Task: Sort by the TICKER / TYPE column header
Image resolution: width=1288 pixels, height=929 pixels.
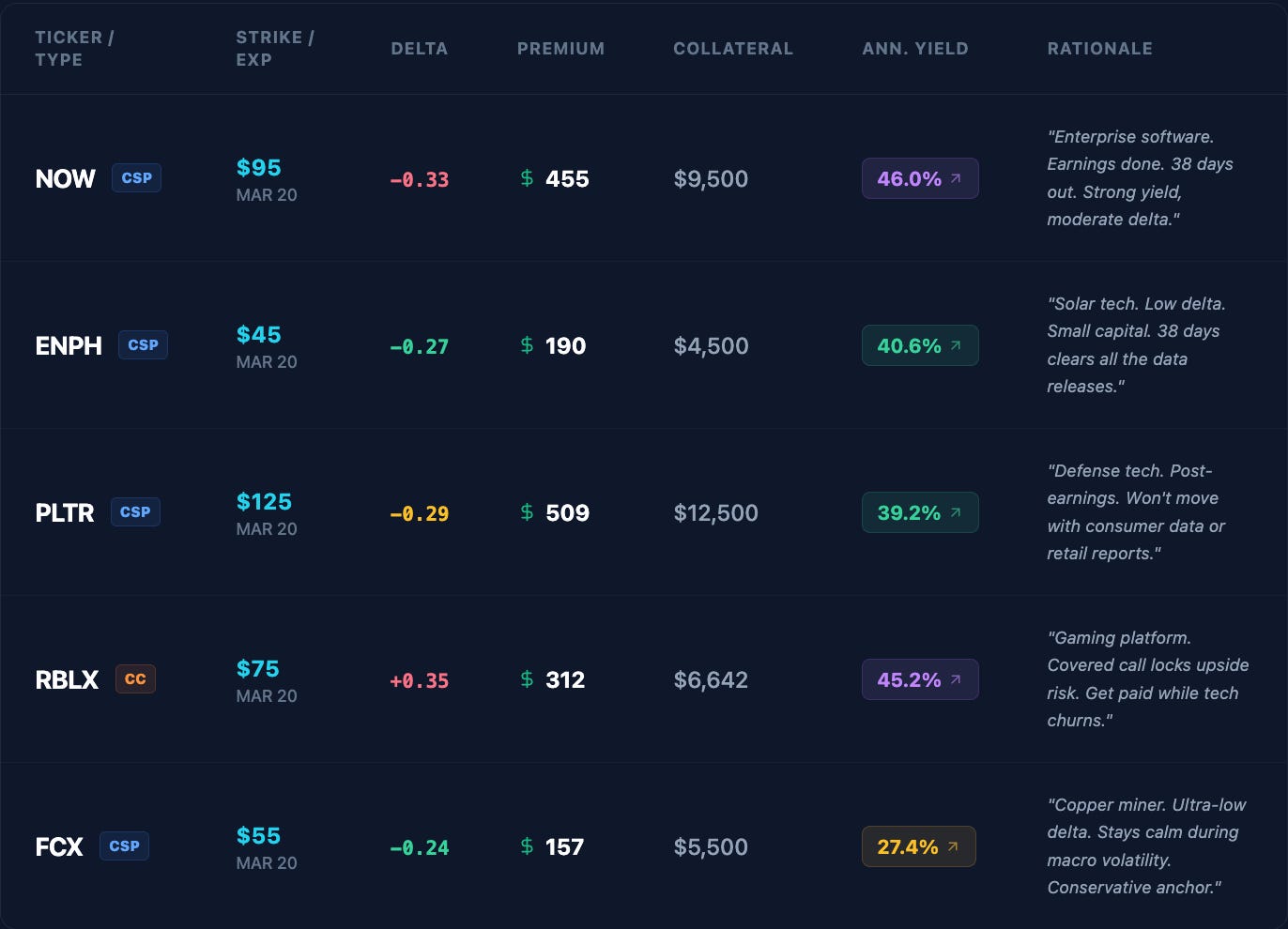Action: (x=74, y=49)
